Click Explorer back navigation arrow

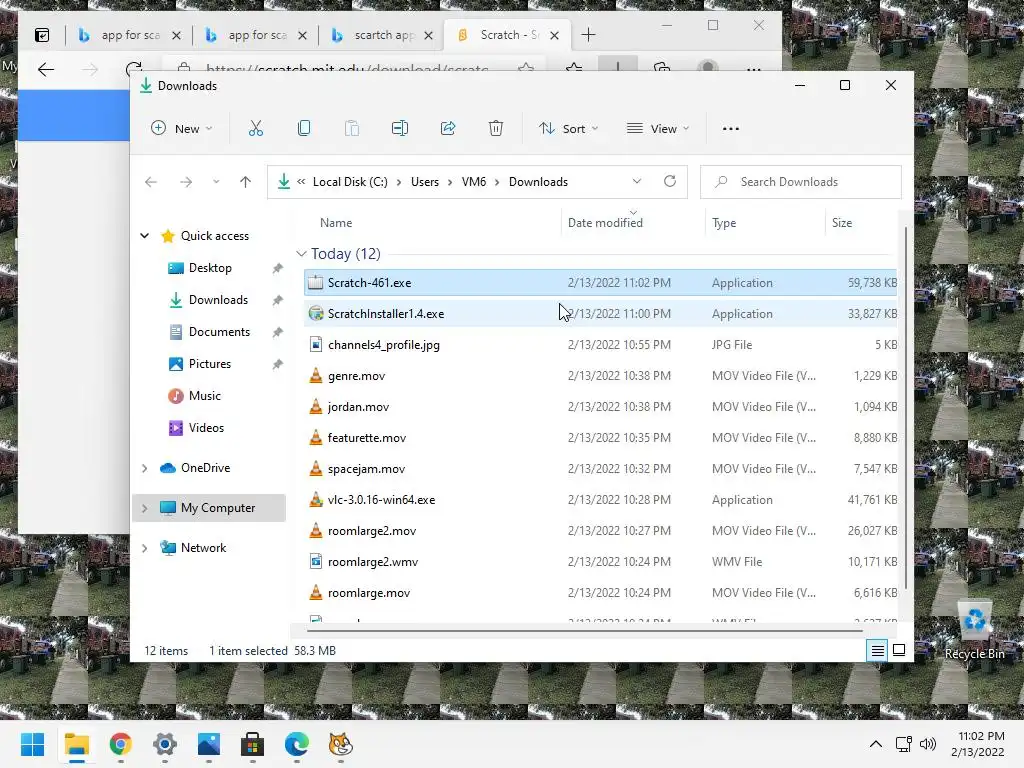[151, 182]
